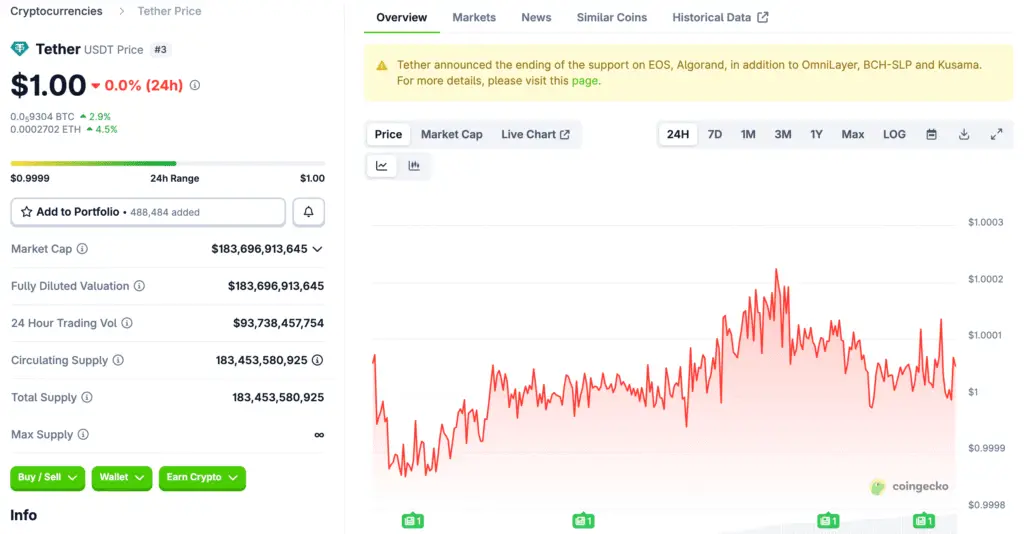The width and height of the screenshot is (1024, 534).
Task: Click the price alert bell icon
Action: click(308, 212)
